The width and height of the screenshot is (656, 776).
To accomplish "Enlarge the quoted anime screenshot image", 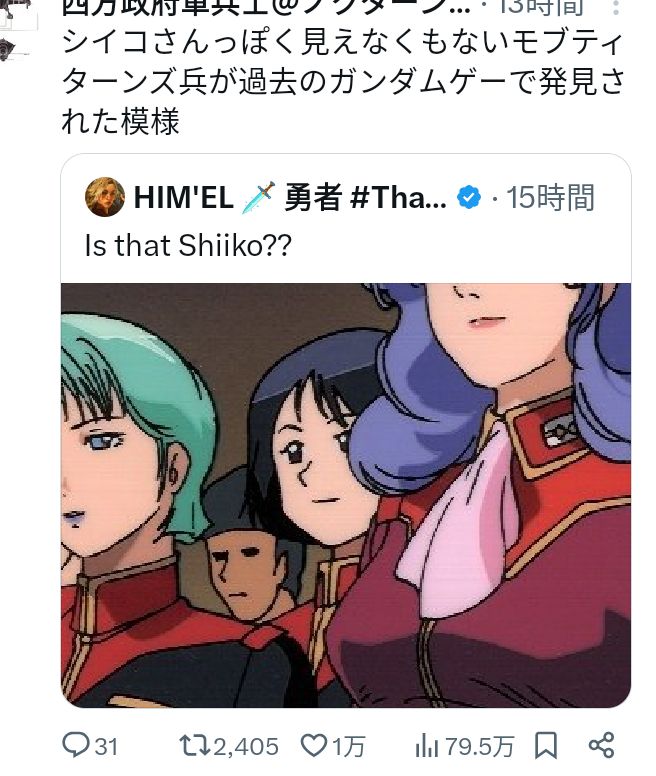I will pos(346,495).
